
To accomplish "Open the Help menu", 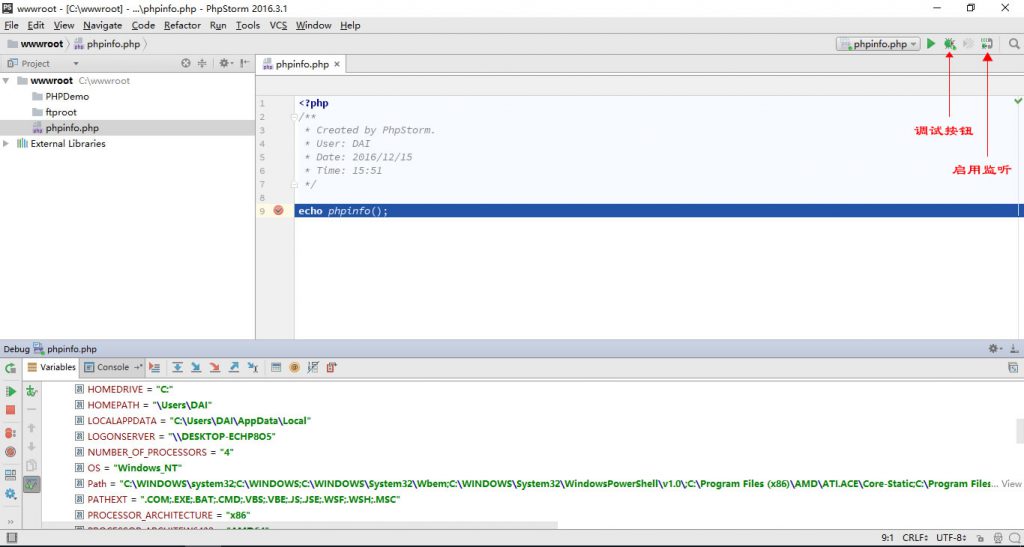I will tap(350, 25).
